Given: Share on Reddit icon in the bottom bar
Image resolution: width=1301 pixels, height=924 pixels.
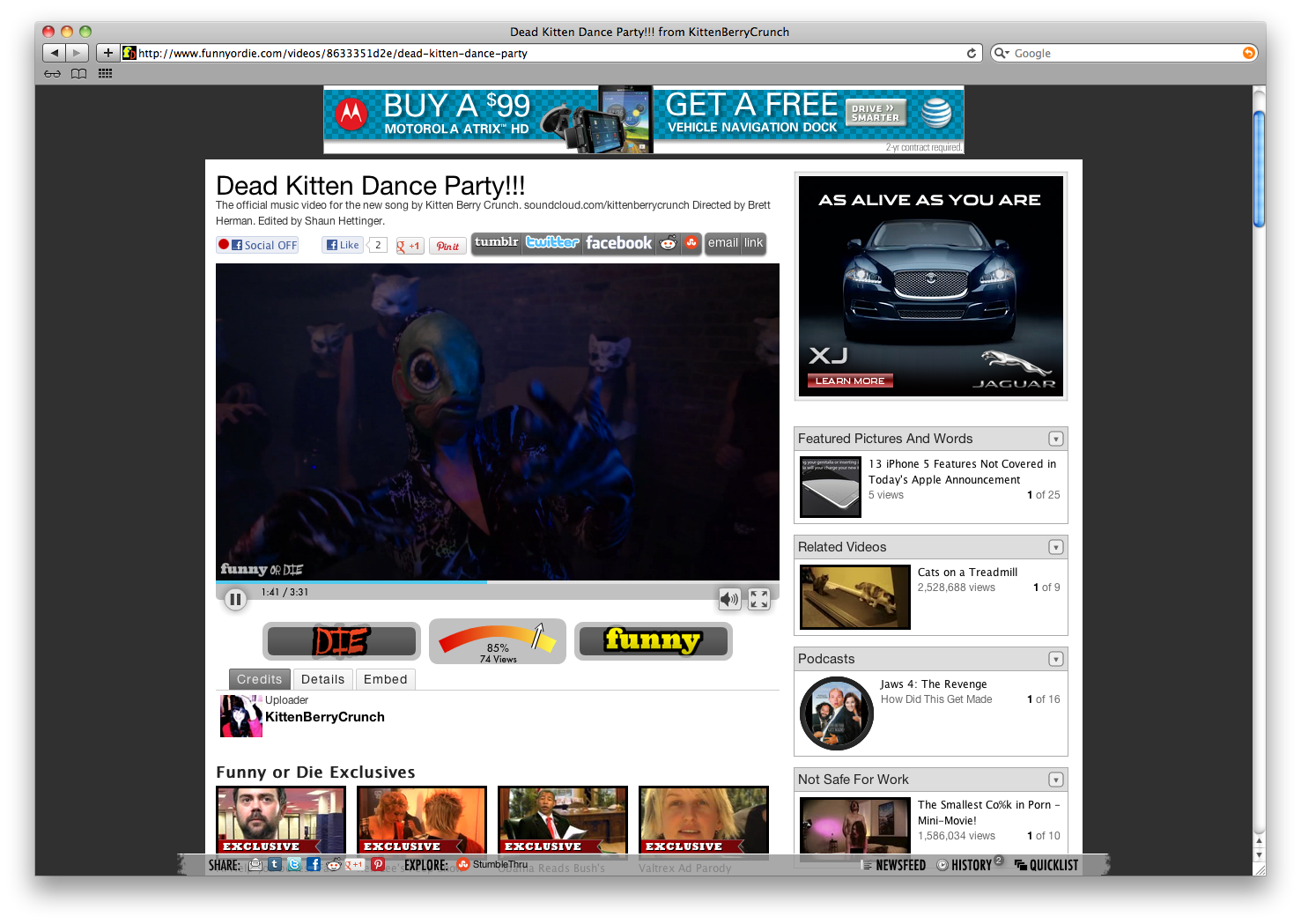Looking at the screenshot, I should (334, 865).
